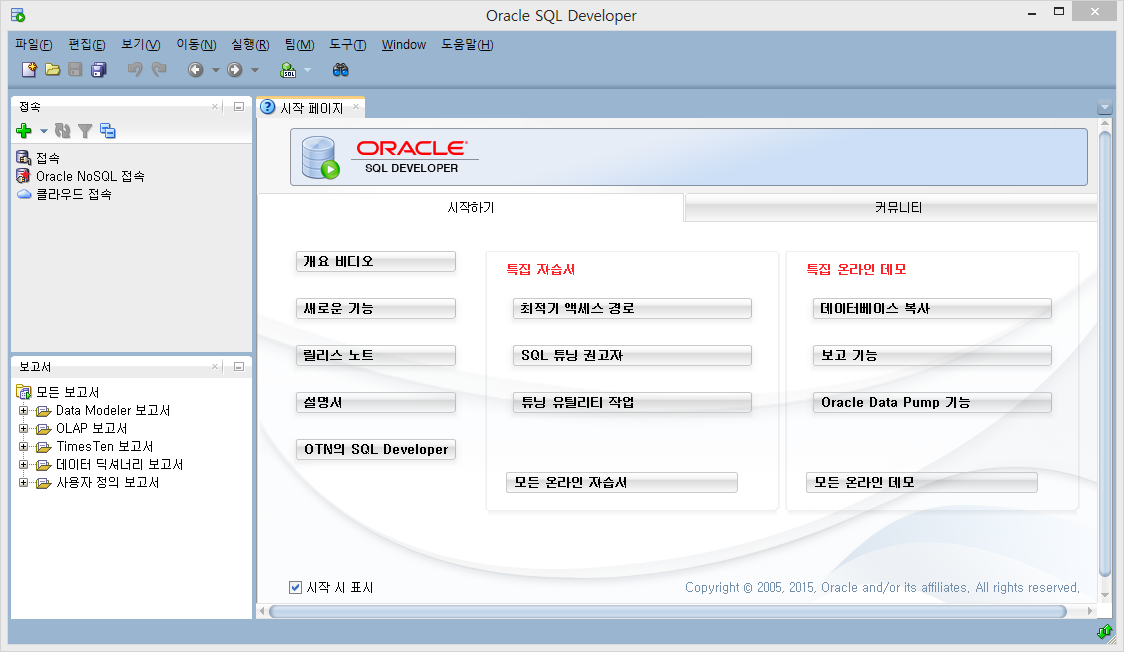Click the 모든 온라인 데모 button
The width and height of the screenshot is (1124, 652).
tap(921, 483)
